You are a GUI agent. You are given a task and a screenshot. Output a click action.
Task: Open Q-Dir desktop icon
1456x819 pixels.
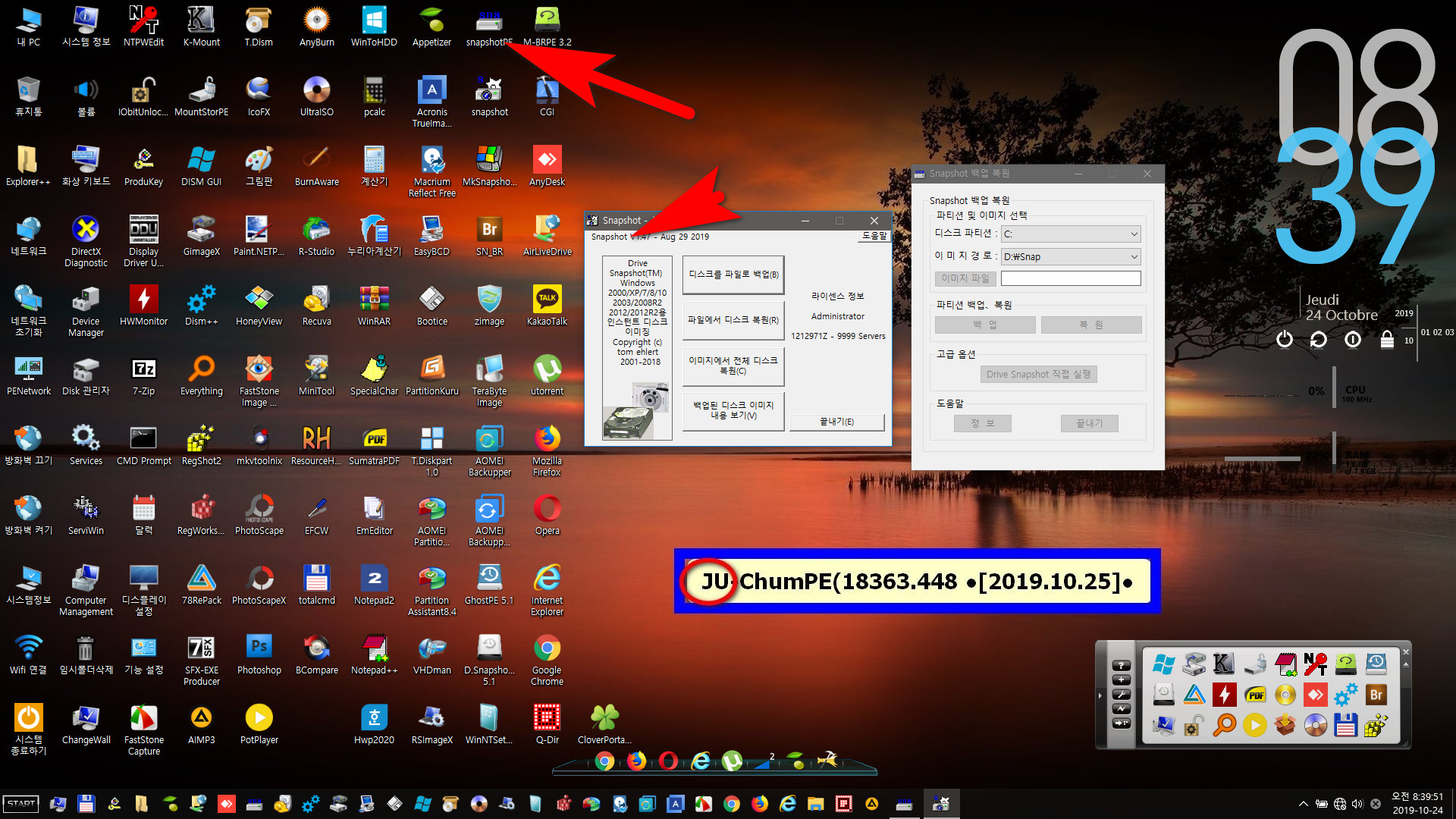click(547, 723)
